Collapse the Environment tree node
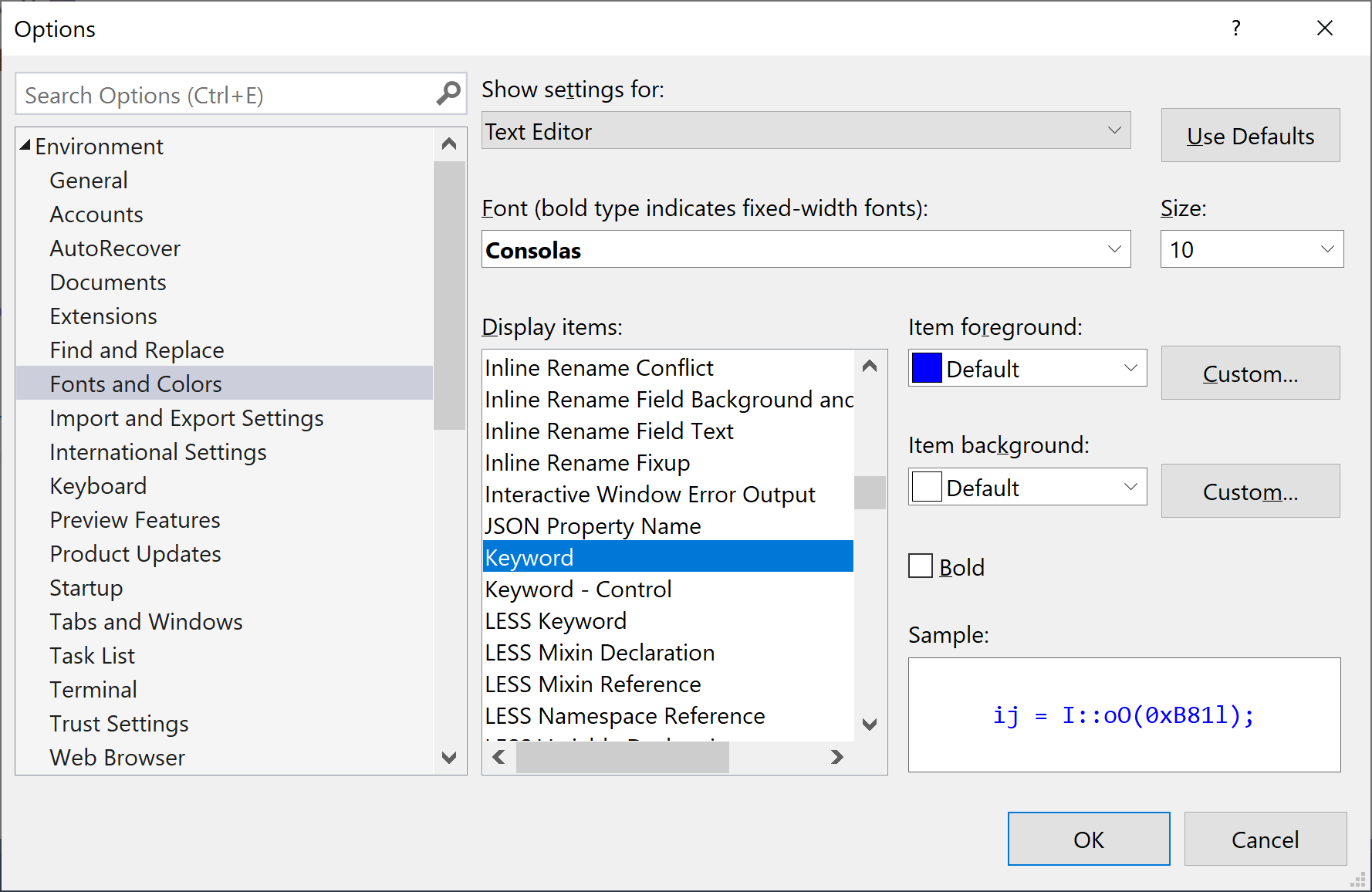 point(25,145)
